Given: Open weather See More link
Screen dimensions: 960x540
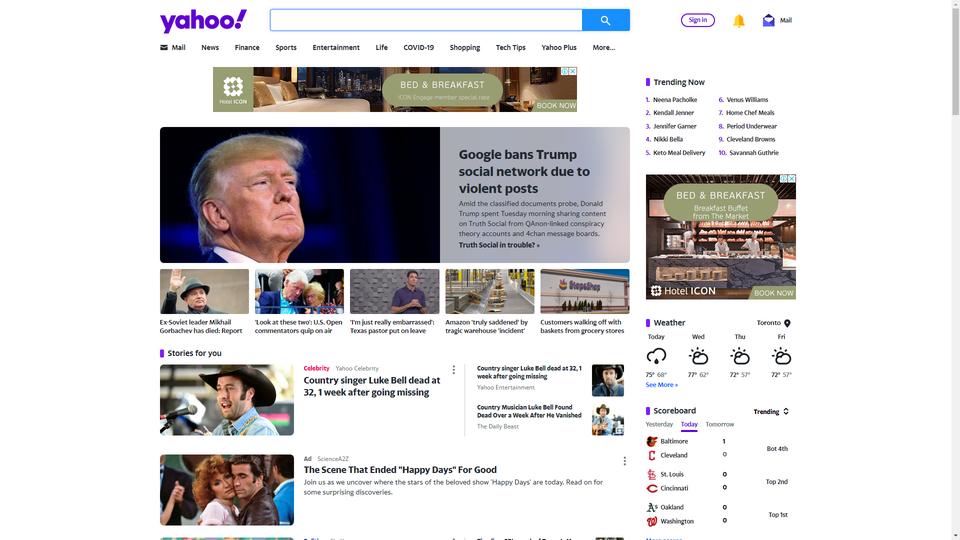Looking at the screenshot, I should [661, 385].
